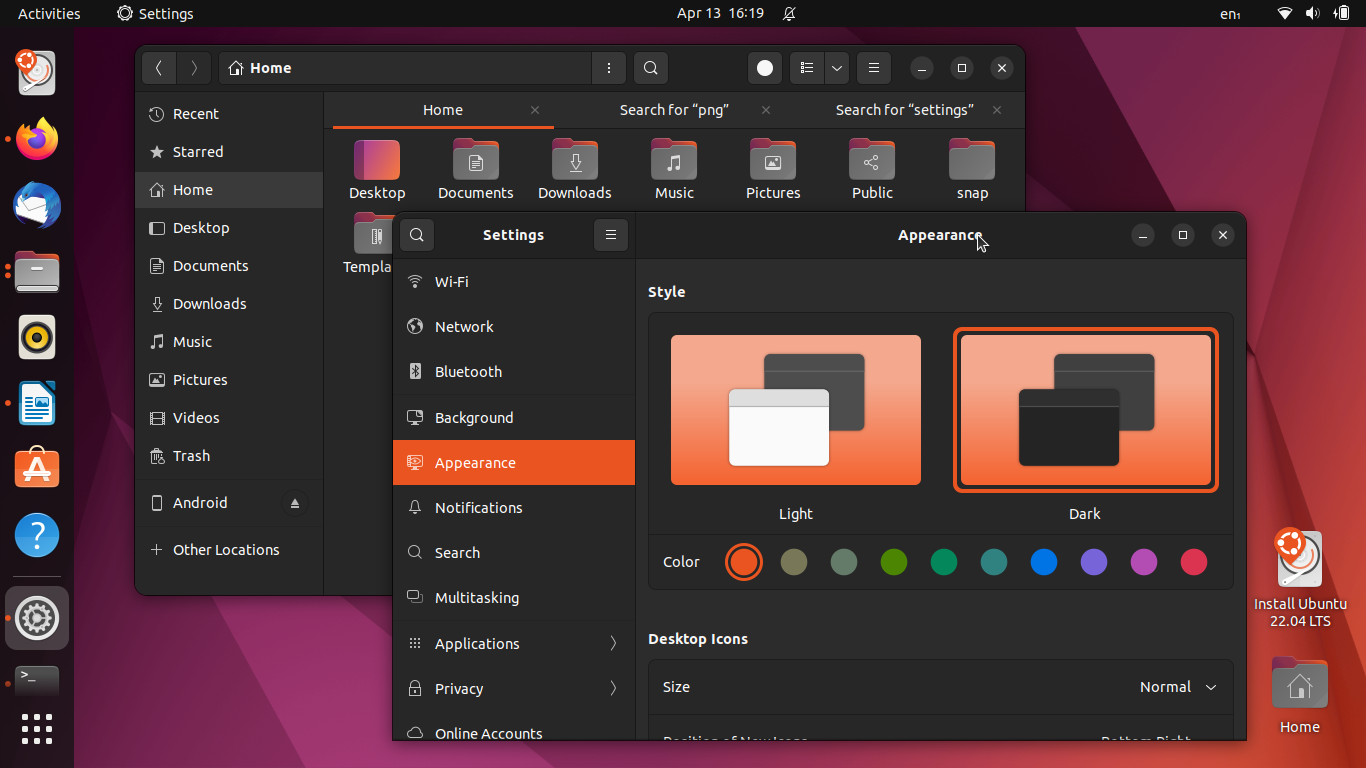Viewport: 1366px width, 768px height.
Task: Select the purple accent color
Action: pyautogui.click(x=1094, y=562)
